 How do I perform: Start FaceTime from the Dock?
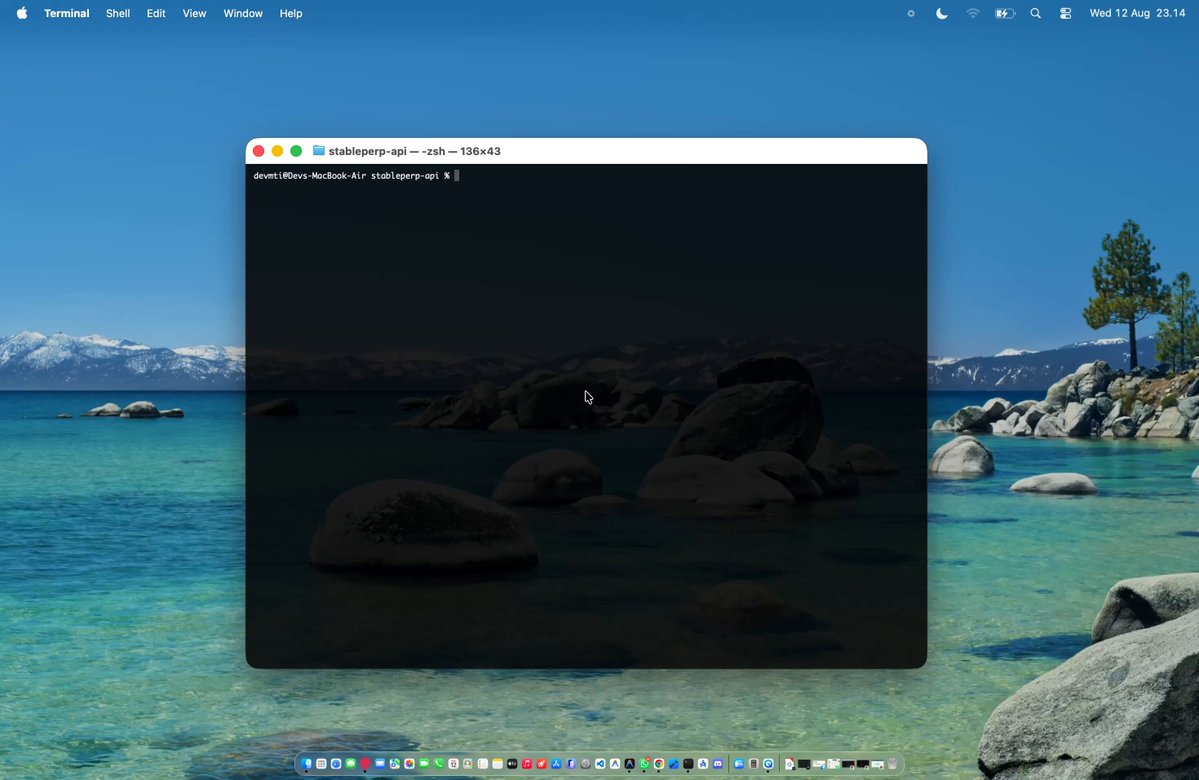tap(424, 763)
